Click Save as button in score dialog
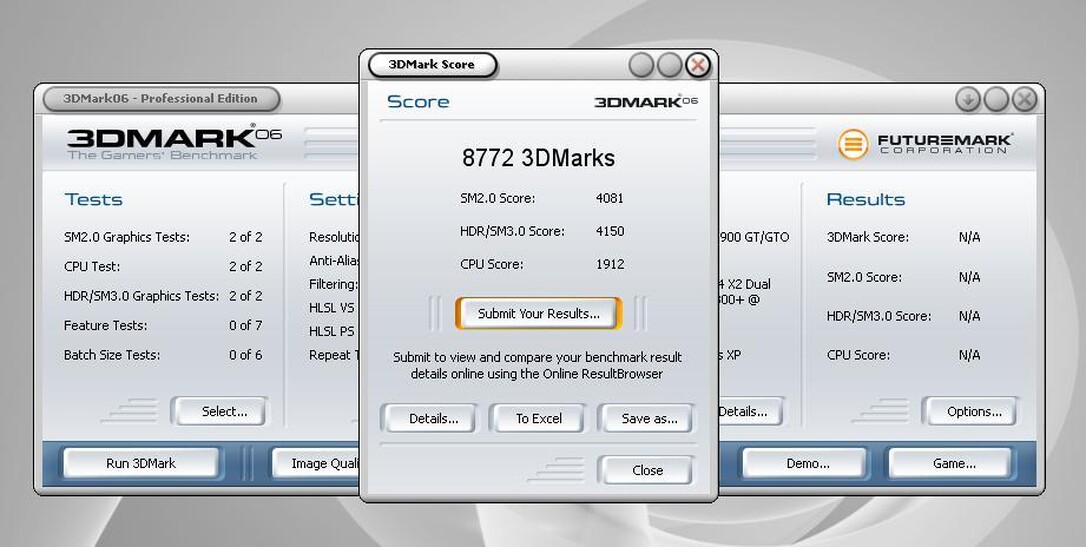The image size is (1086, 547). pyautogui.click(x=649, y=418)
